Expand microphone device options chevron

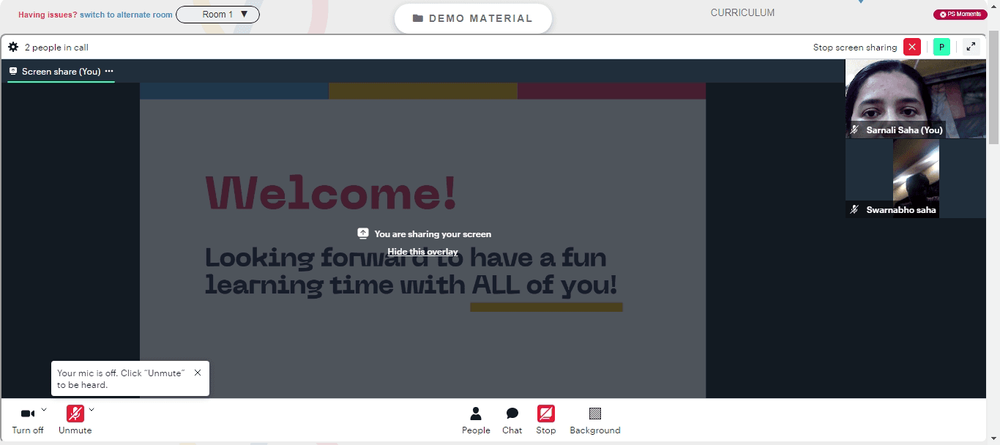(91, 409)
